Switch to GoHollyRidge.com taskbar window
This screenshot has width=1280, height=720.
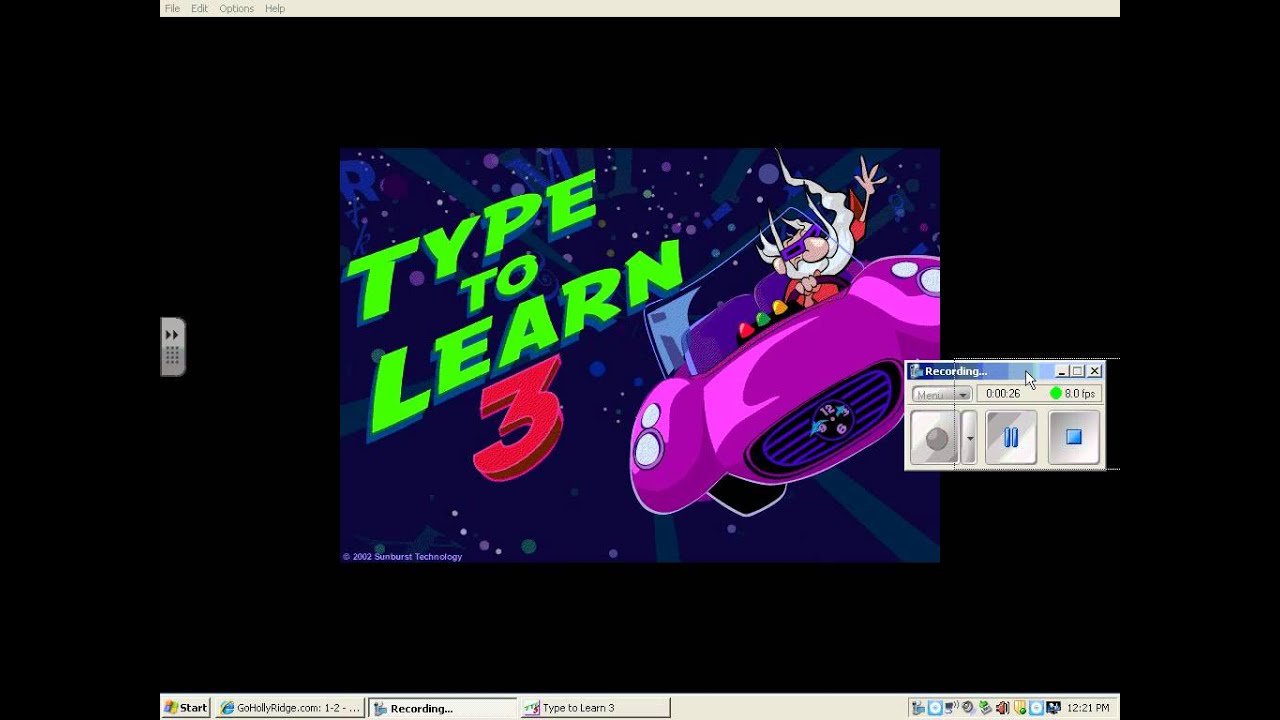[x=290, y=708]
